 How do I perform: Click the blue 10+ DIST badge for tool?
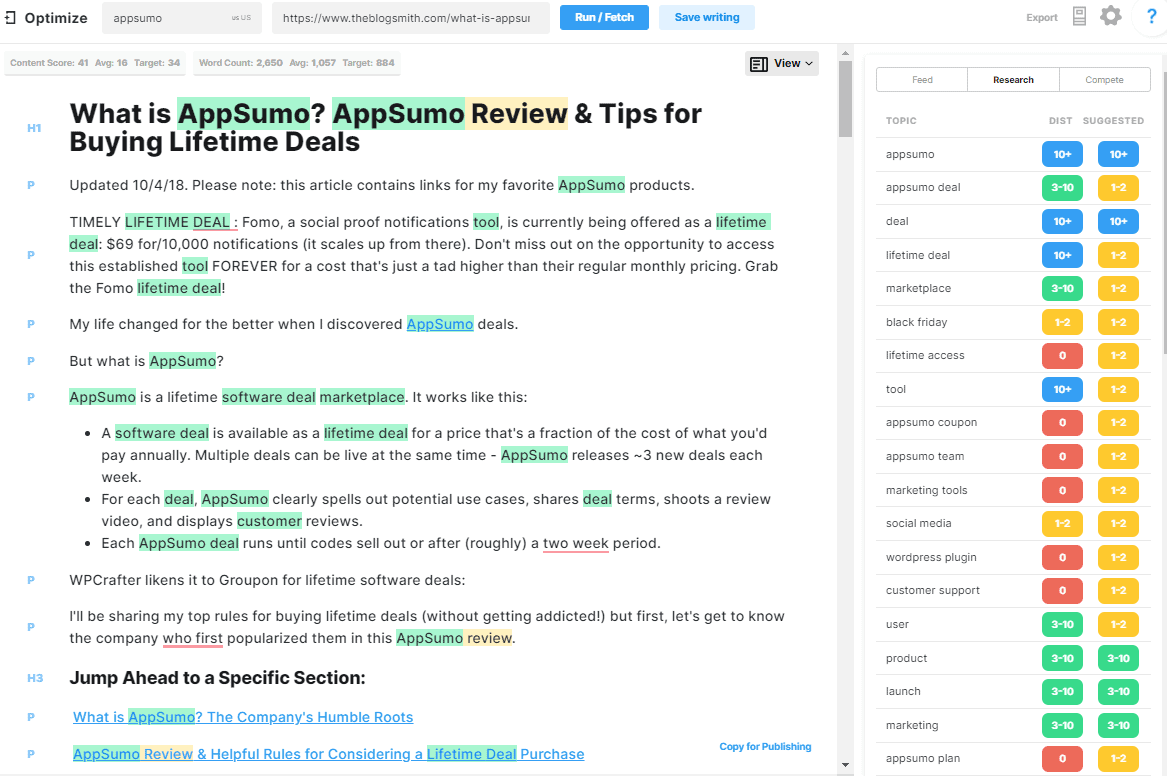[1062, 389]
